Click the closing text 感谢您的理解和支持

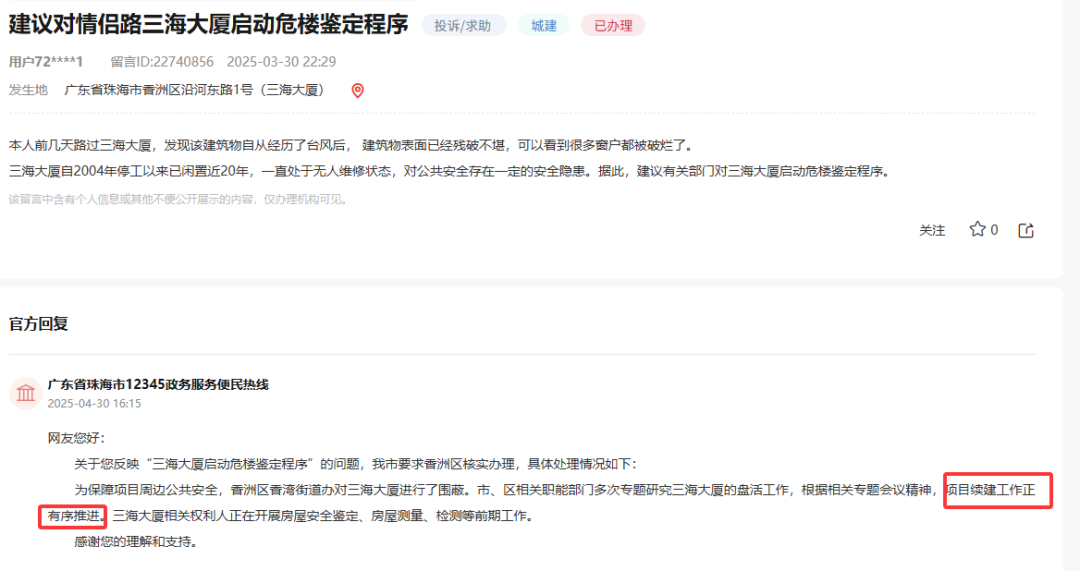click(136, 542)
